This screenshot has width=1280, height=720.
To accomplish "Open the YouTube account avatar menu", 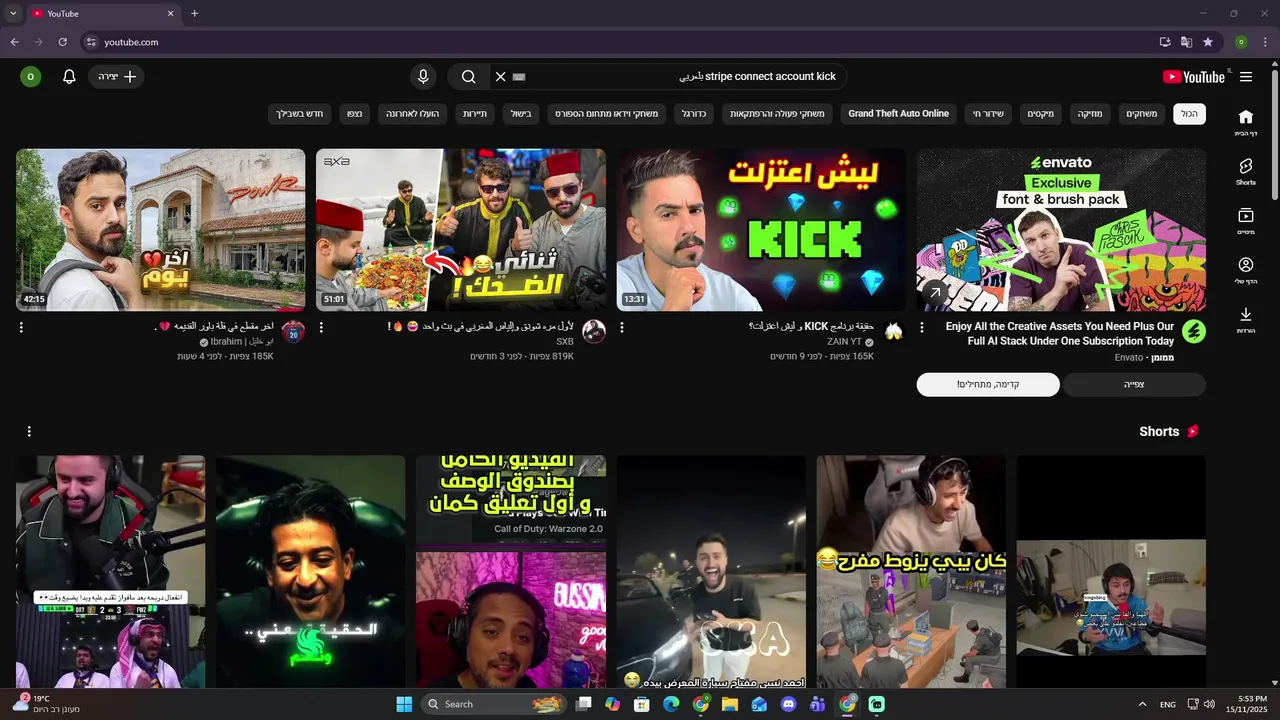I will click(x=30, y=77).
